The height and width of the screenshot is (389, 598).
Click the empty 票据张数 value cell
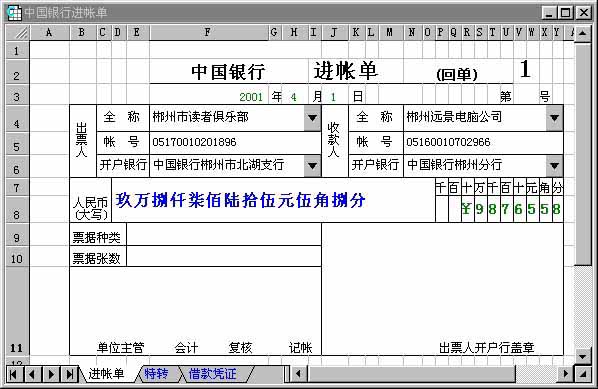[224, 256]
